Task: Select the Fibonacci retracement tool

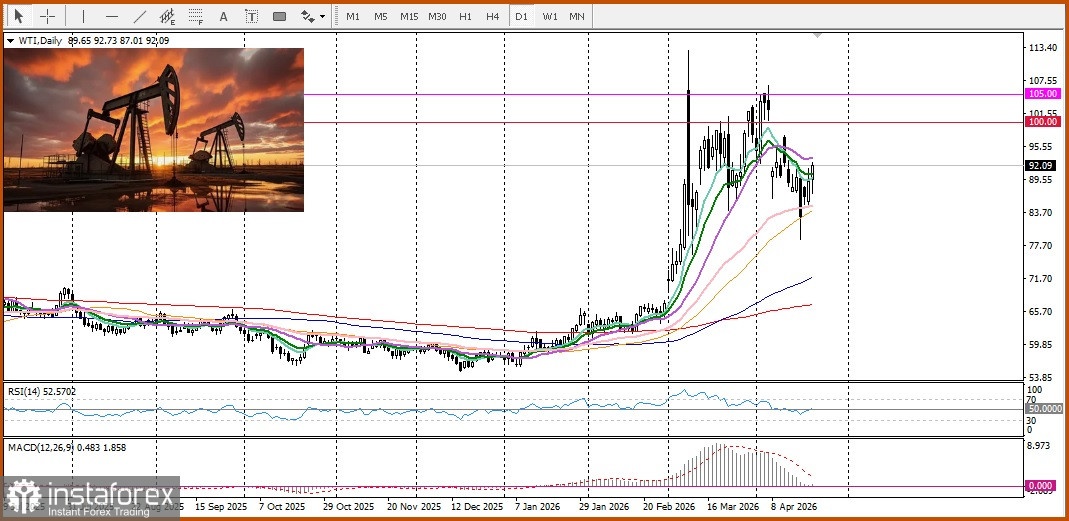Action: click(196, 17)
